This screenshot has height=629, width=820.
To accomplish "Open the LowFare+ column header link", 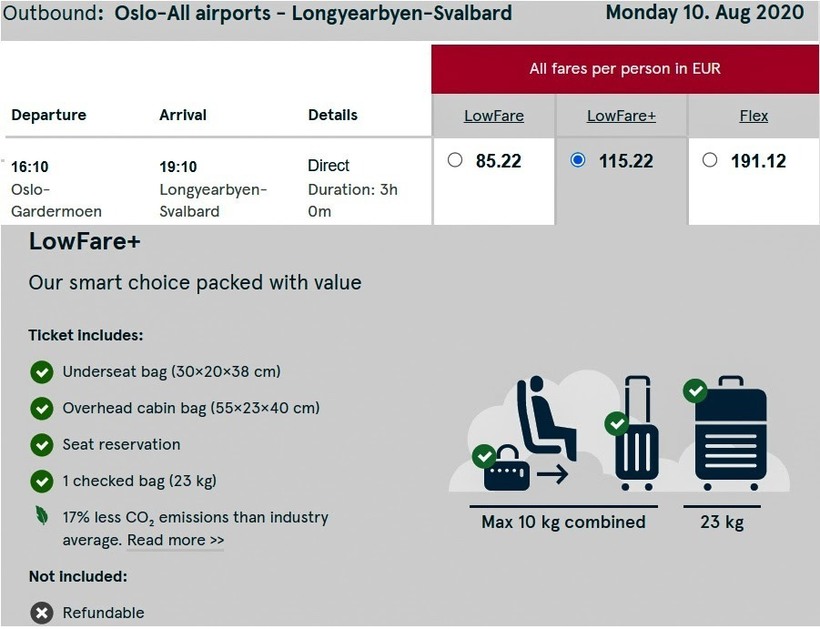I will click(x=621, y=116).
